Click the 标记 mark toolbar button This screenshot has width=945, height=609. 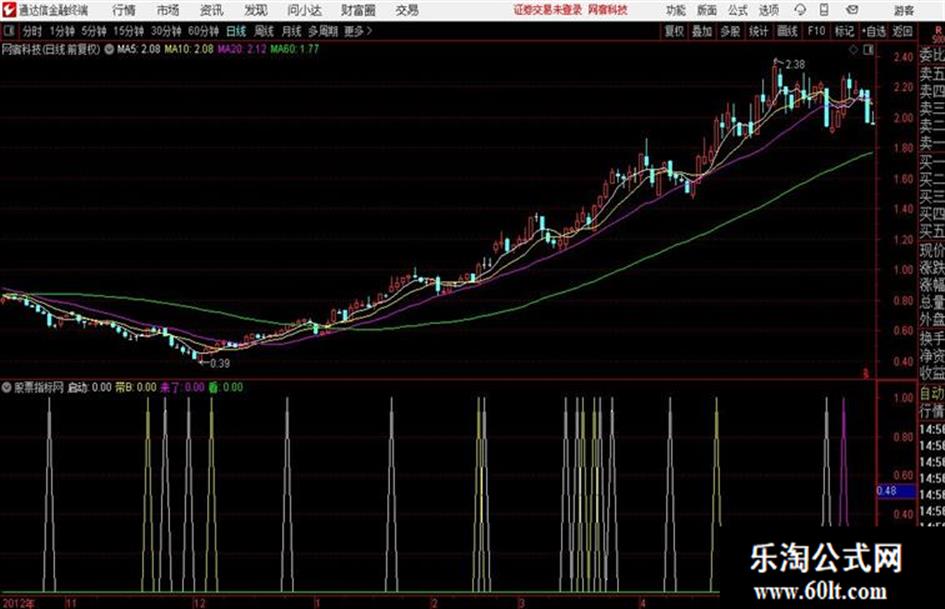pyautogui.click(x=844, y=31)
